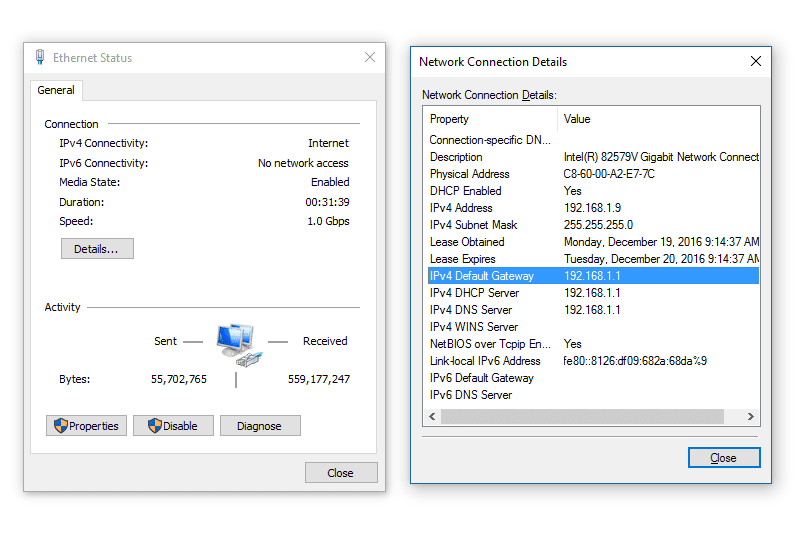Click the No network access value
The height and width of the screenshot is (536, 804).
pos(303,163)
